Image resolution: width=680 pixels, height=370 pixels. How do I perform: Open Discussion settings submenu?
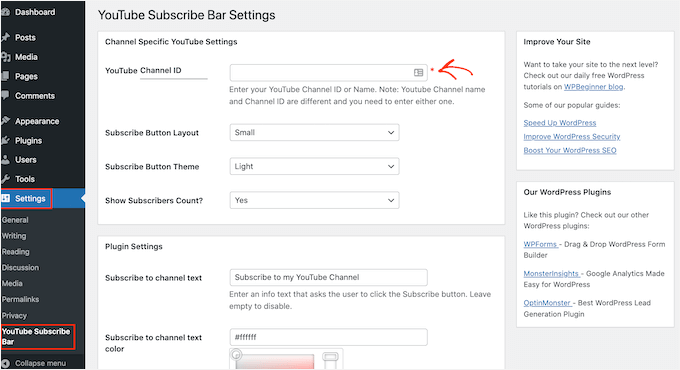[20, 268]
